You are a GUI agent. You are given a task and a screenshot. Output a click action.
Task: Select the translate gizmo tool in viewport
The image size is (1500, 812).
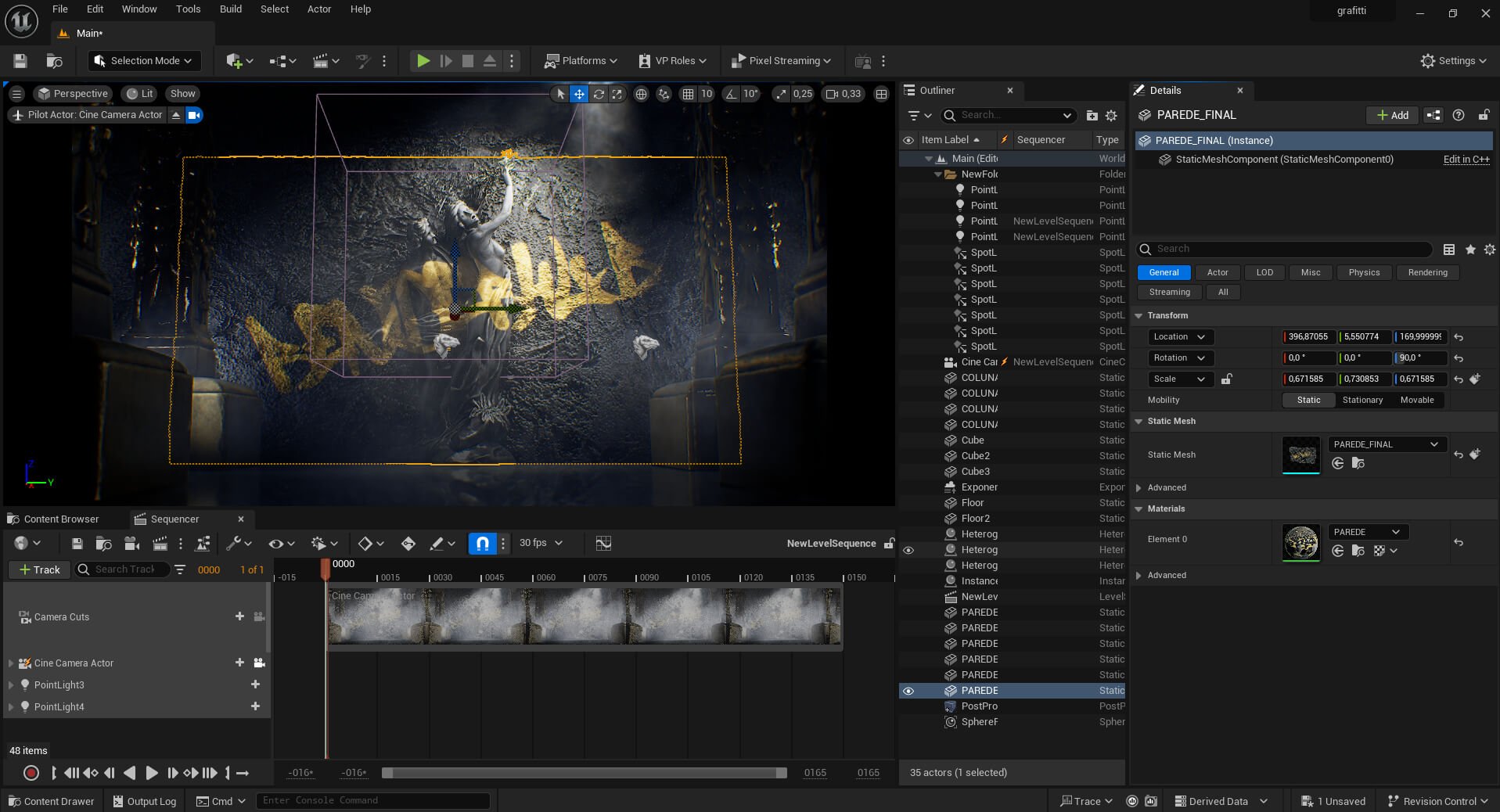pyautogui.click(x=579, y=94)
